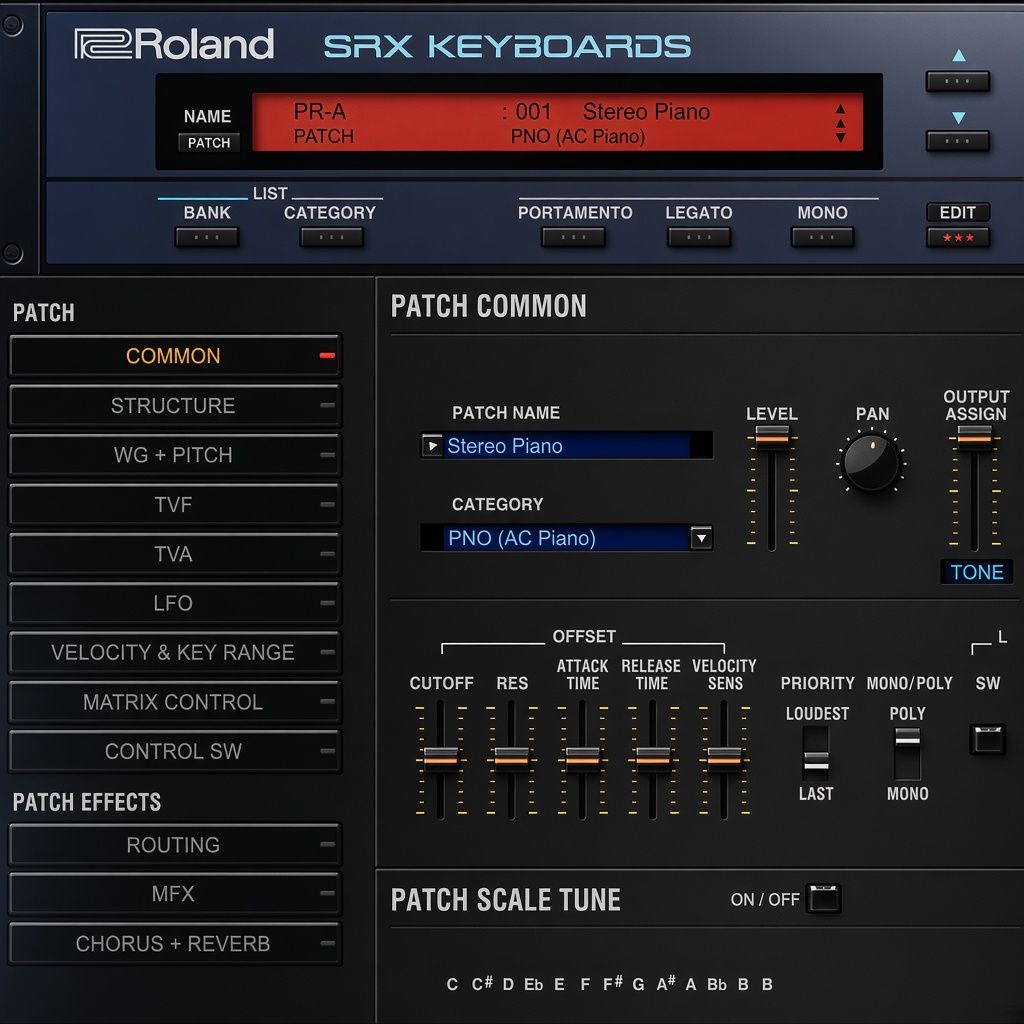Open VELOCITY & KEY RANGE tab
The image size is (1024, 1024).
174,652
